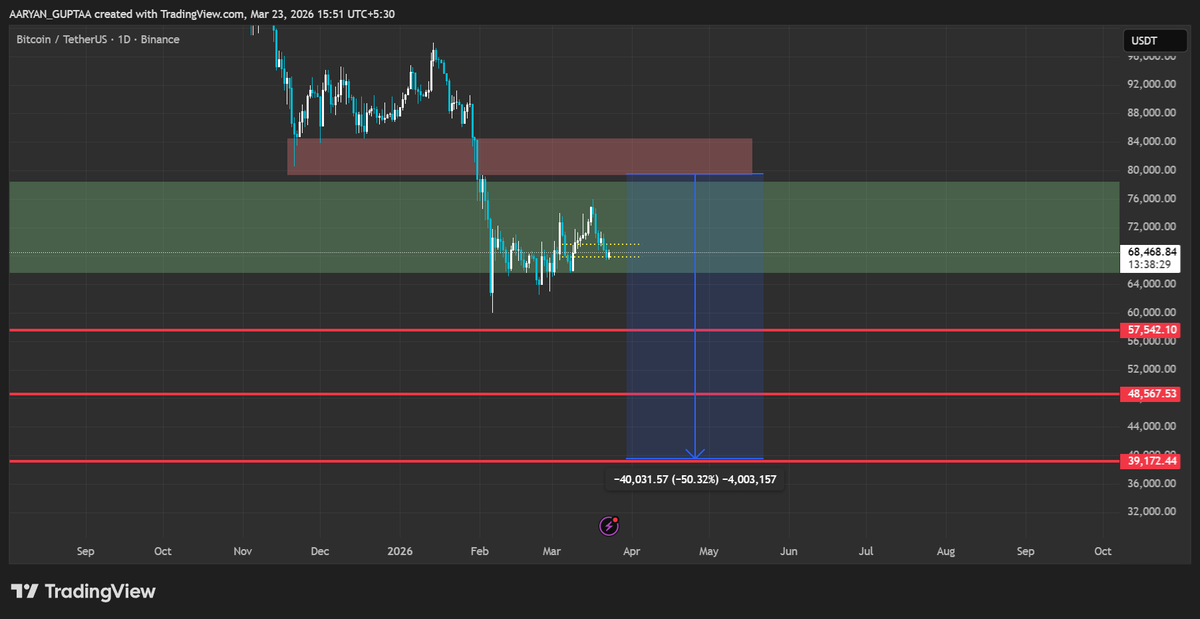The width and height of the screenshot is (1200, 619).
Task: Click the Aug label on time axis
Action: [x=945, y=551]
